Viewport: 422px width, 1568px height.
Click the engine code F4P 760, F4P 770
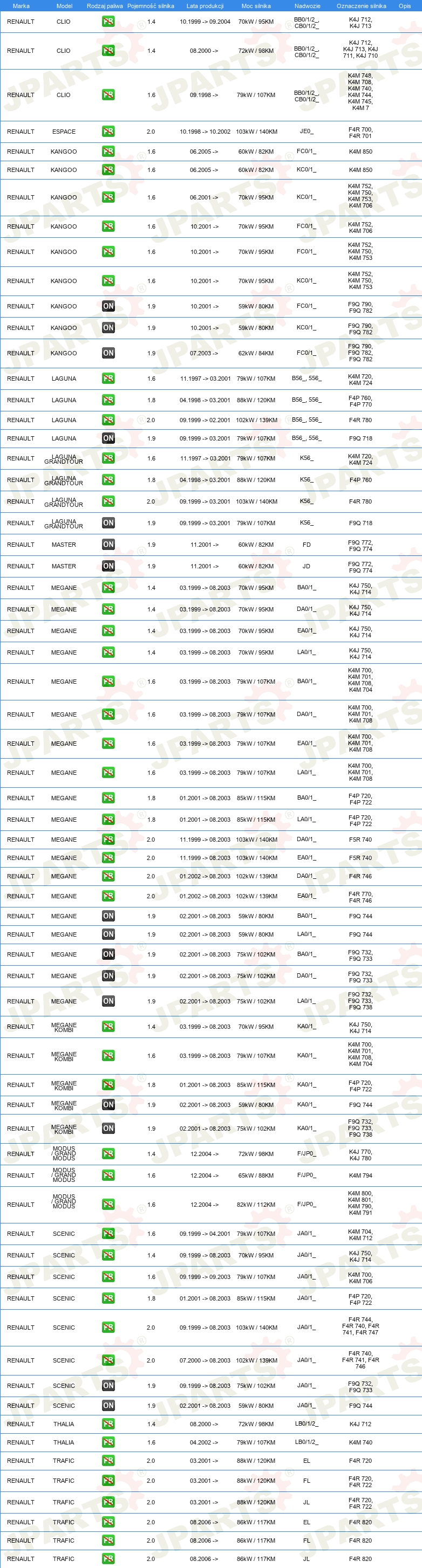[360, 401]
